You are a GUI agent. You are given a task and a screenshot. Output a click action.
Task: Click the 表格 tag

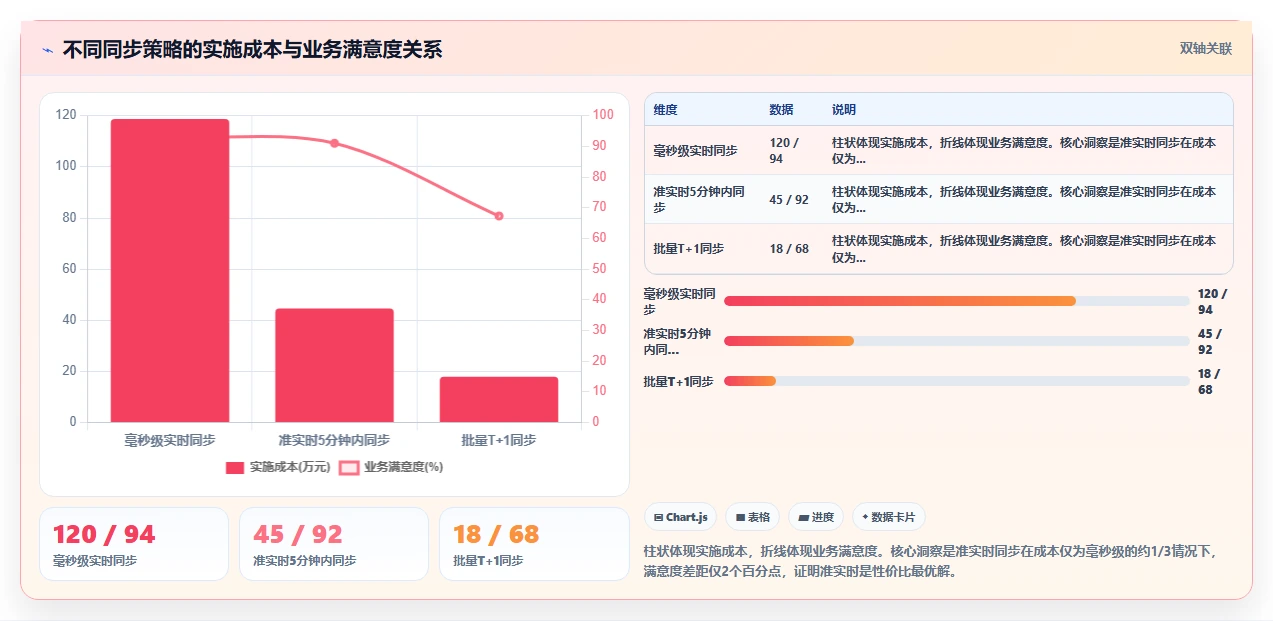coord(752,517)
